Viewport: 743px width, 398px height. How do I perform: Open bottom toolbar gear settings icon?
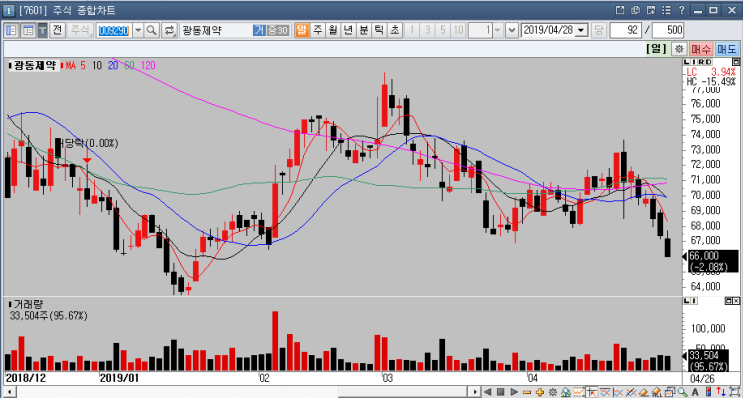(553, 392)
